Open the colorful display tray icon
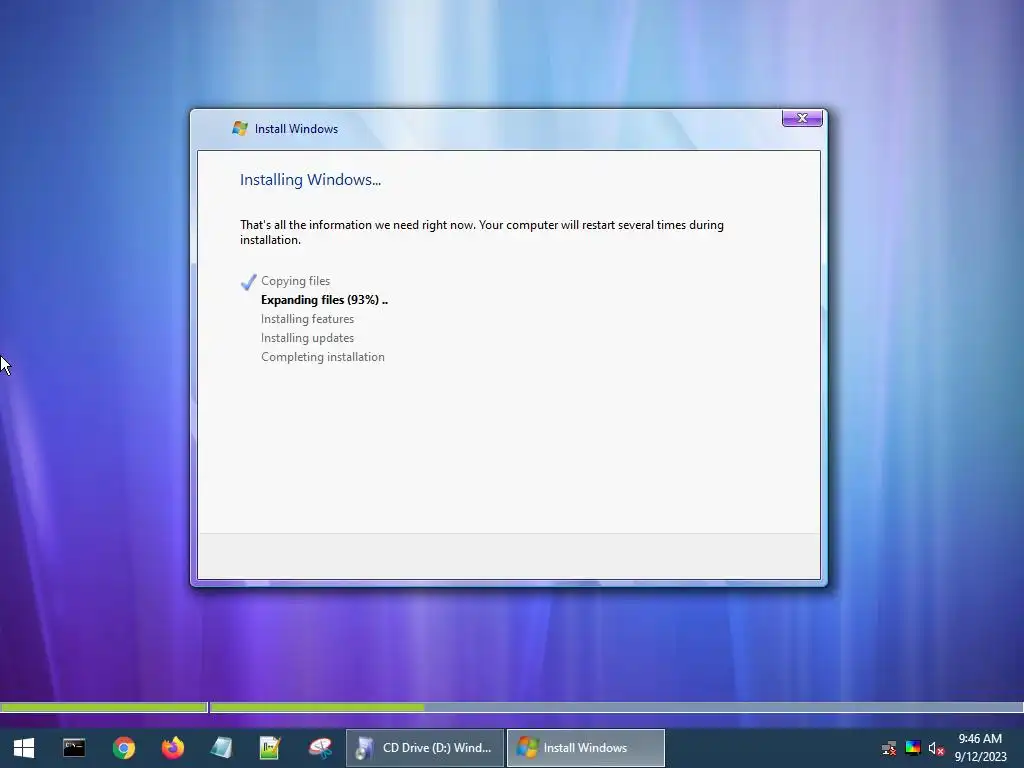The width and height of the screenshot is (1024, 768). click(913, 748)
